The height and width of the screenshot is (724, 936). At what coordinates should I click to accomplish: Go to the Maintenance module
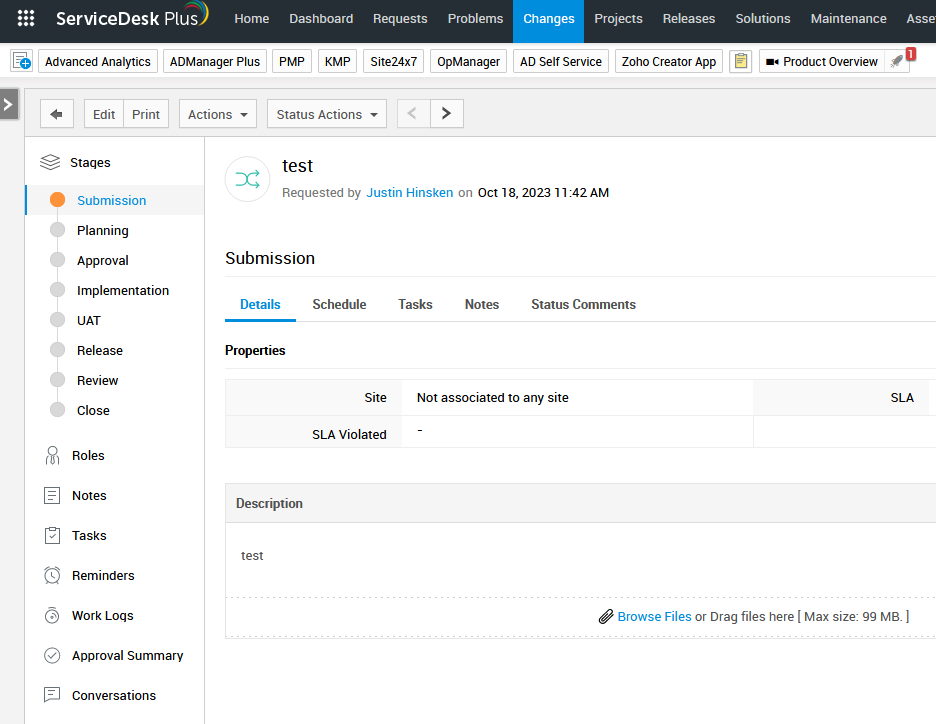tap(848, 19)
